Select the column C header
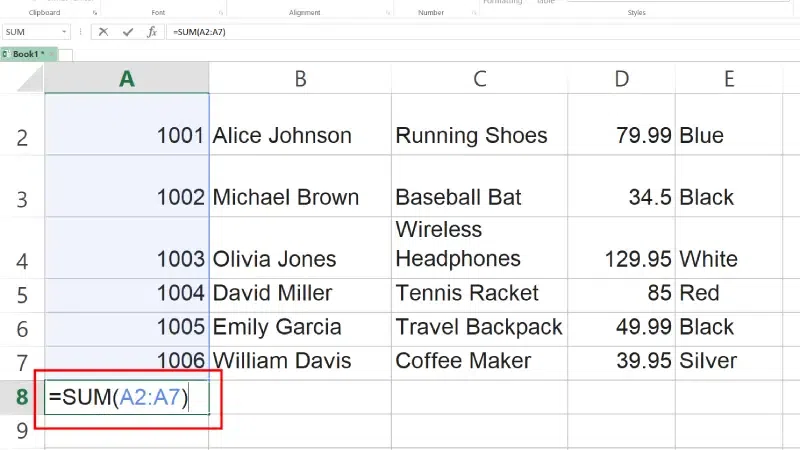 point(479,79)
